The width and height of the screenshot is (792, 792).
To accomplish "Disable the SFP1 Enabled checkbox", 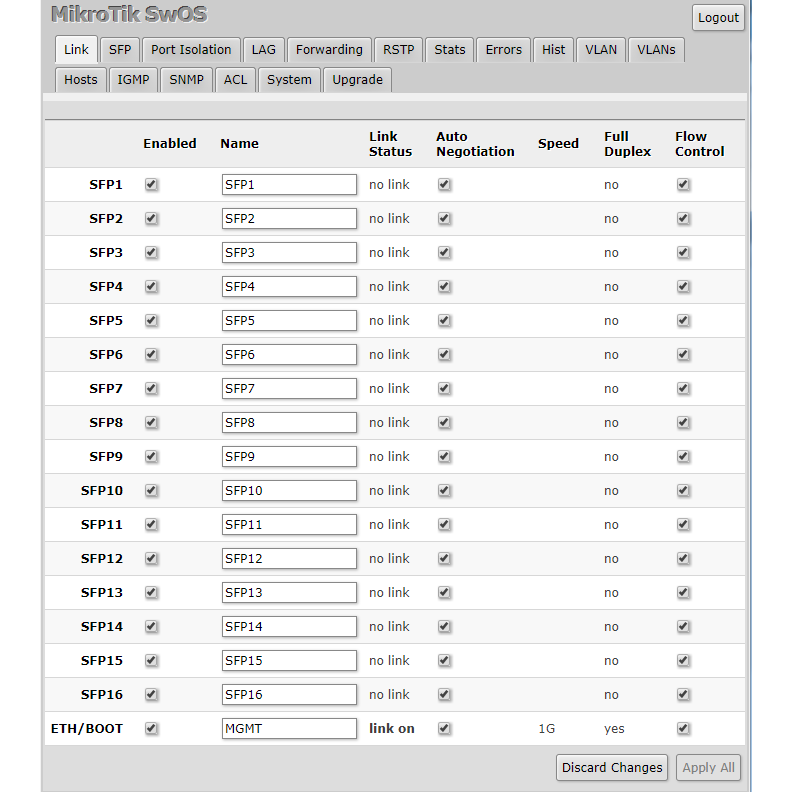I will pos(151,185).
